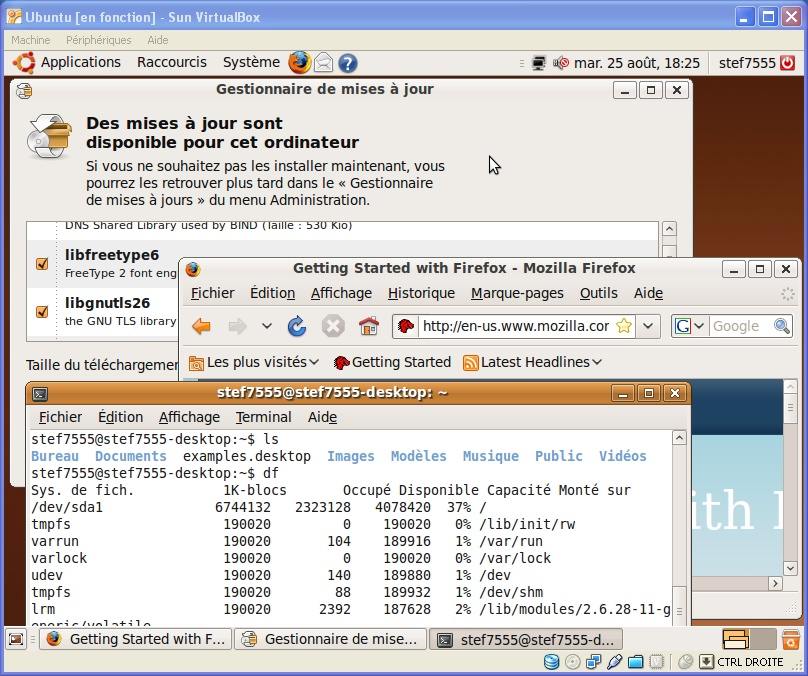
Task: Uncheck the libgnutls26 update
Action: tap(42, 312)
